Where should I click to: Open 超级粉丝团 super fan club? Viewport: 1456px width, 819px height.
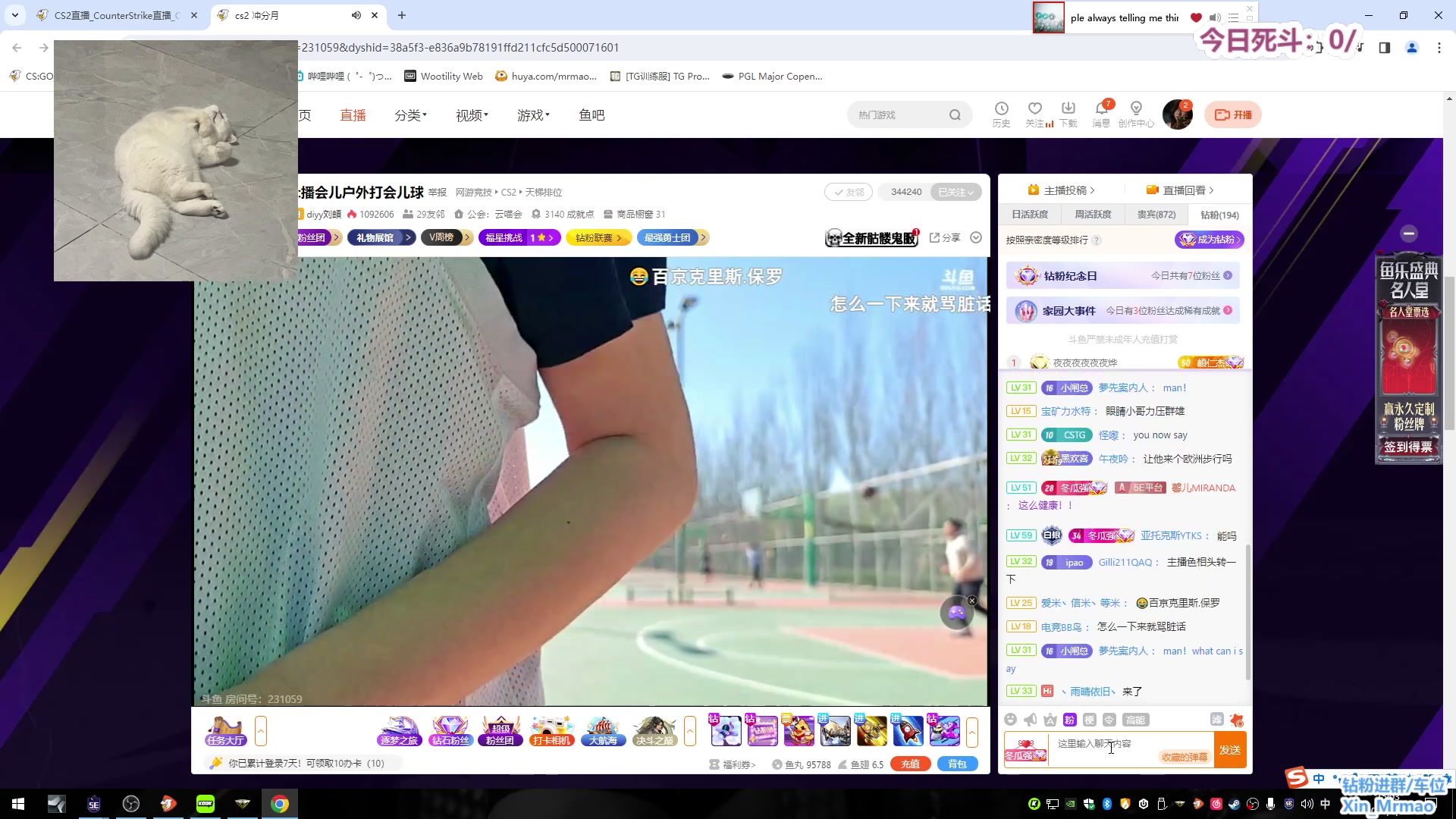pyautogui.click(x=500, y=732)
